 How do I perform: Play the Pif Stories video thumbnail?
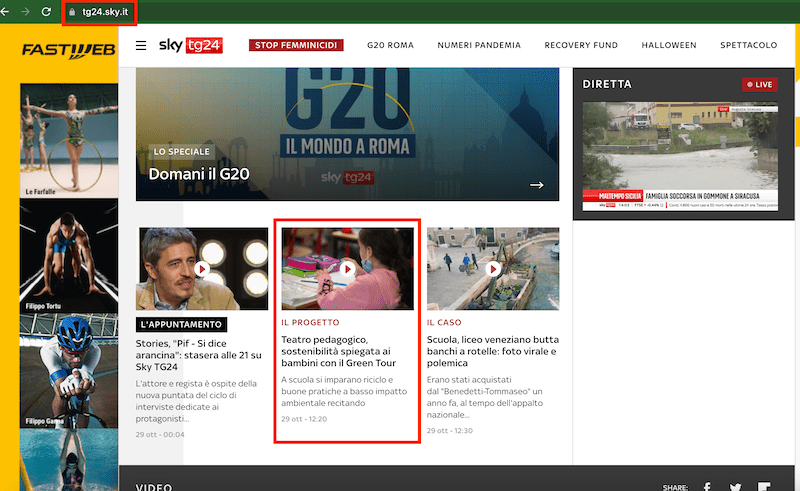tap(201, 269)
